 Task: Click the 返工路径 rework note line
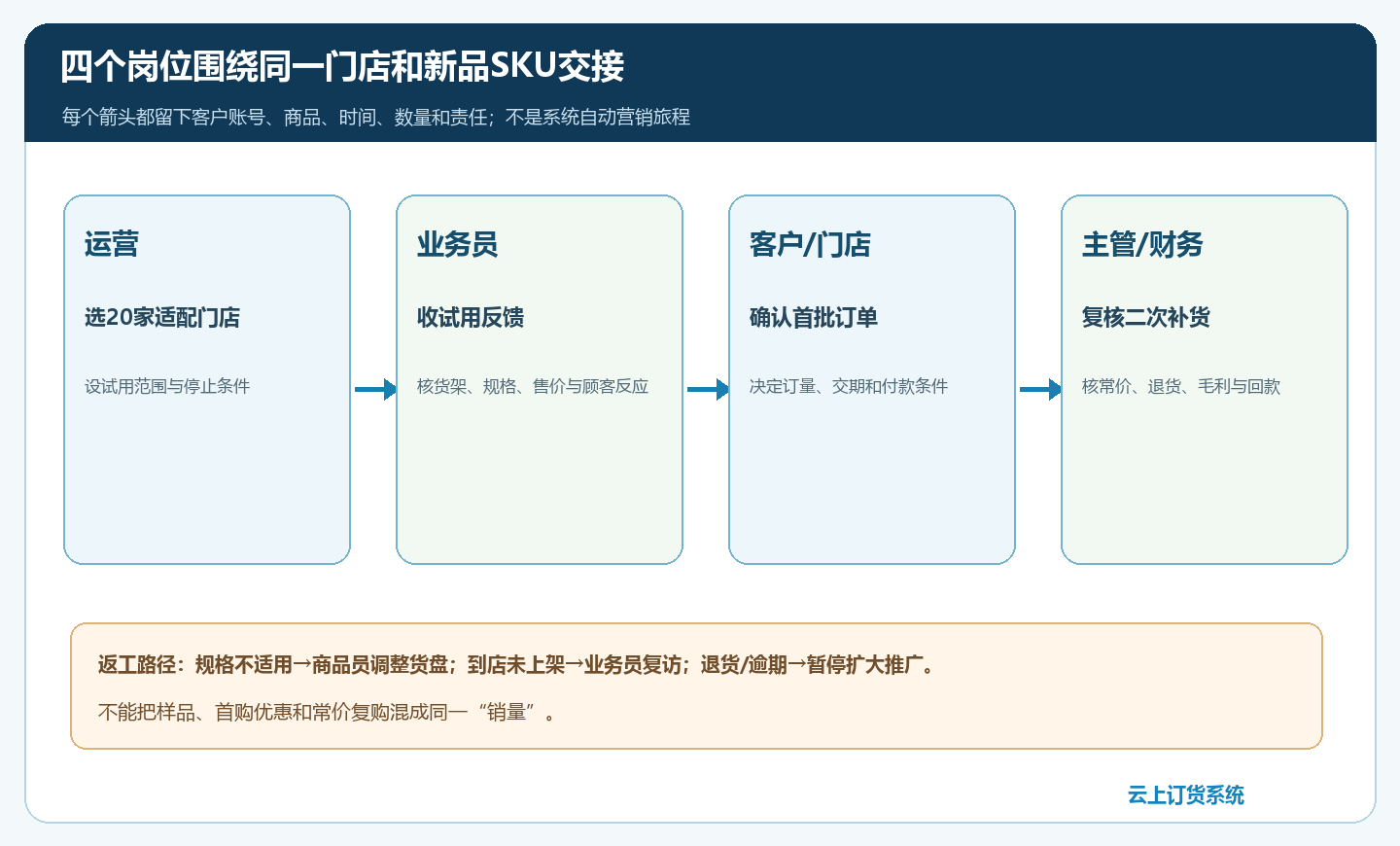(x=517, y=664)
